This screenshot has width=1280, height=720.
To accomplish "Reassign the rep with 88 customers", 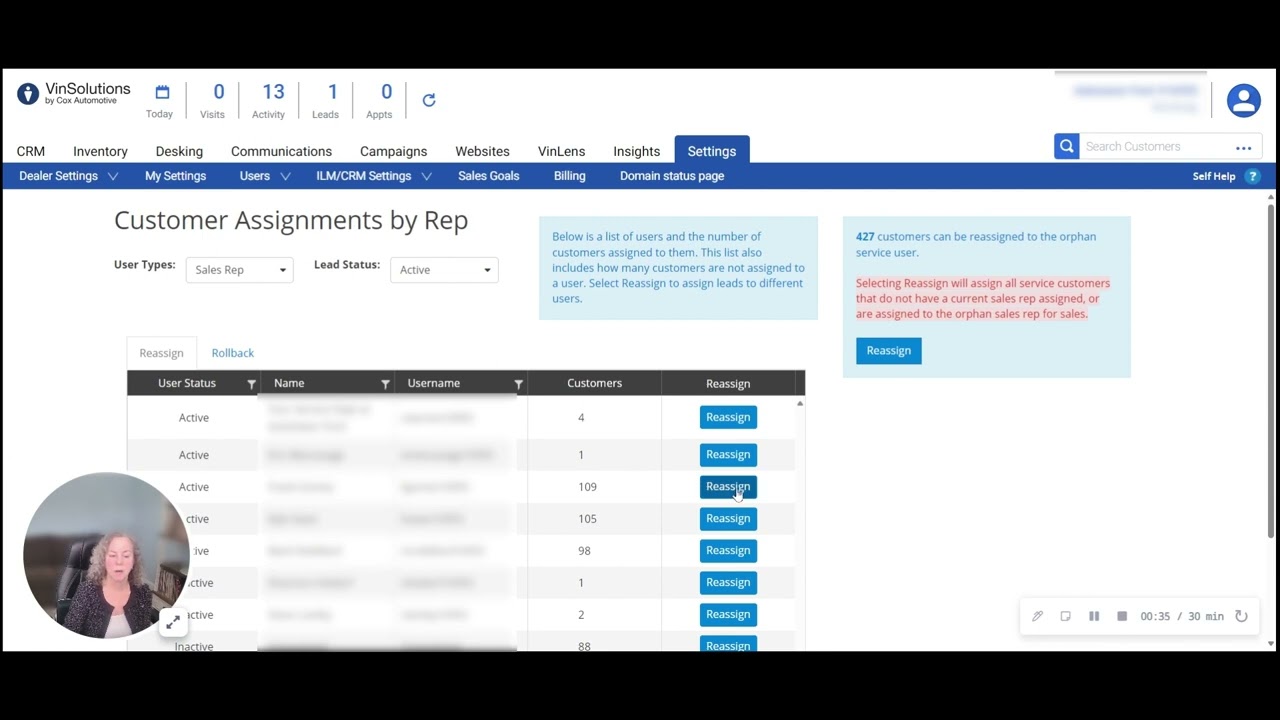I will pyautogui.click(x=728, y=644).
